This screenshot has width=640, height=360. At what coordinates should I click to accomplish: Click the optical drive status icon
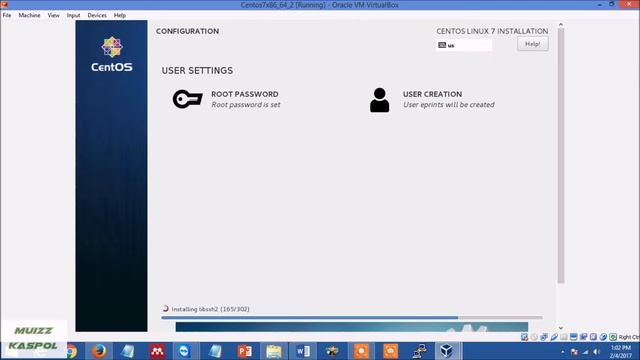(x=534, y=337)
